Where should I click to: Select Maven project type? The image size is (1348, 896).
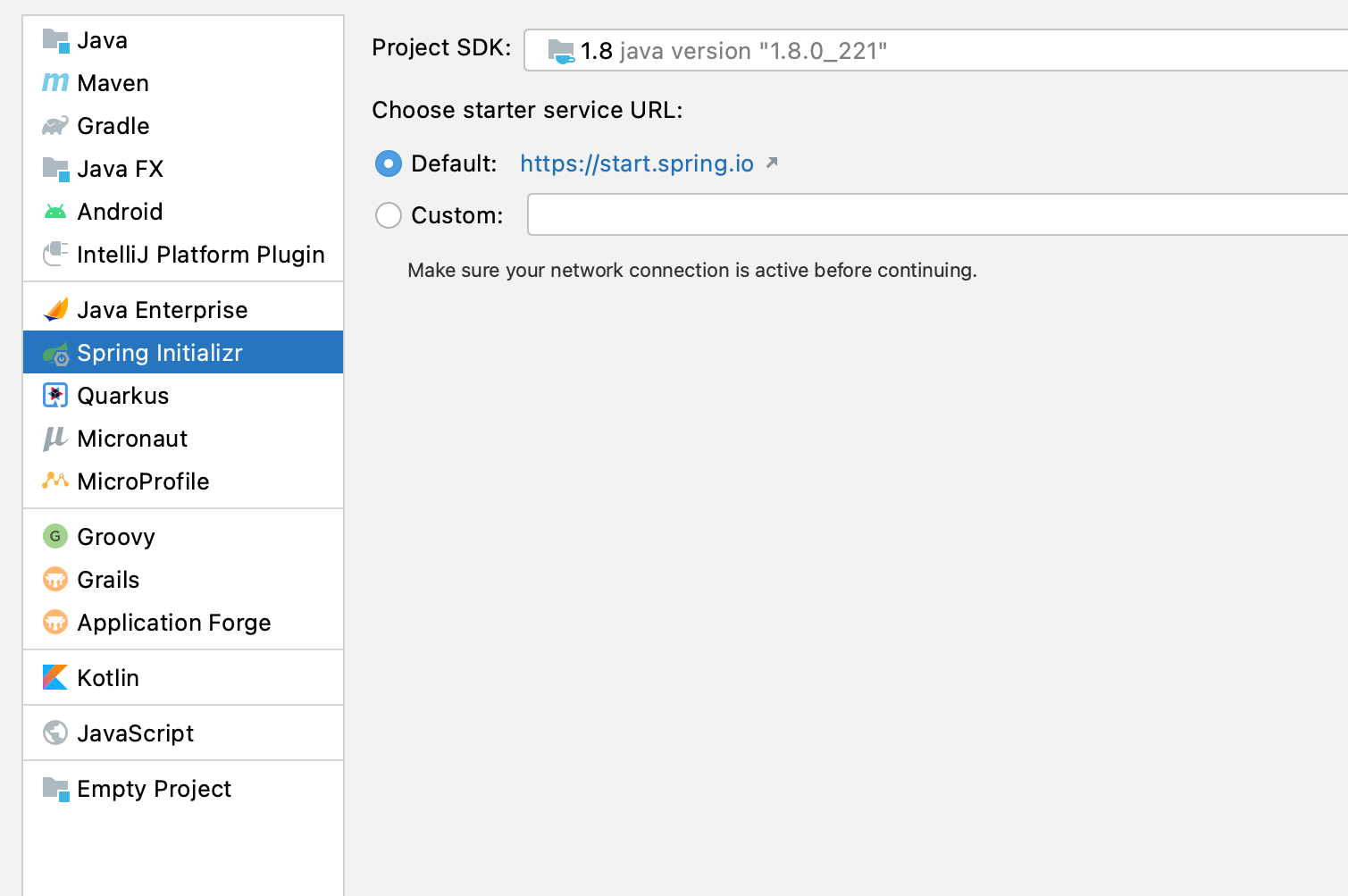click(183, 83)
